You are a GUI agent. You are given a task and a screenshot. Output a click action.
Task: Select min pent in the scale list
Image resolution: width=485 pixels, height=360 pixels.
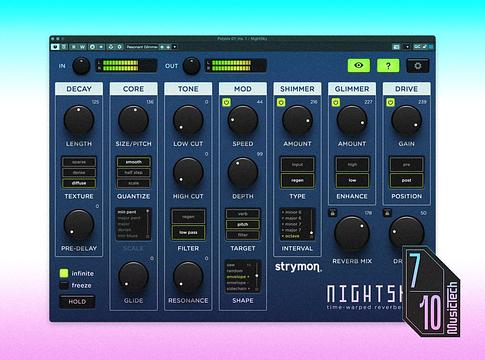(x=127, y=212)
